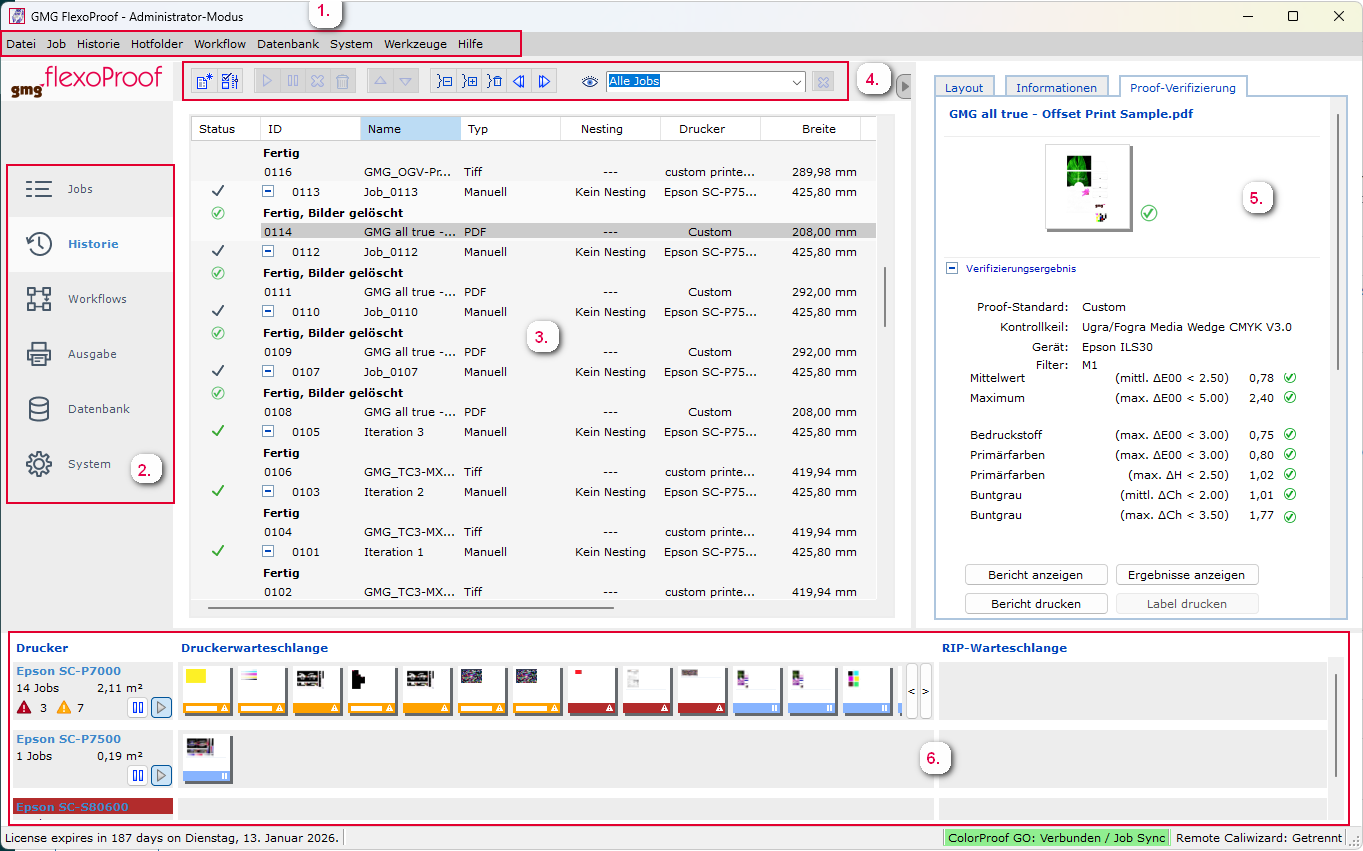Click the expand all groups toolbar icon
The image size is (1363, 851).
pos(470,81)
